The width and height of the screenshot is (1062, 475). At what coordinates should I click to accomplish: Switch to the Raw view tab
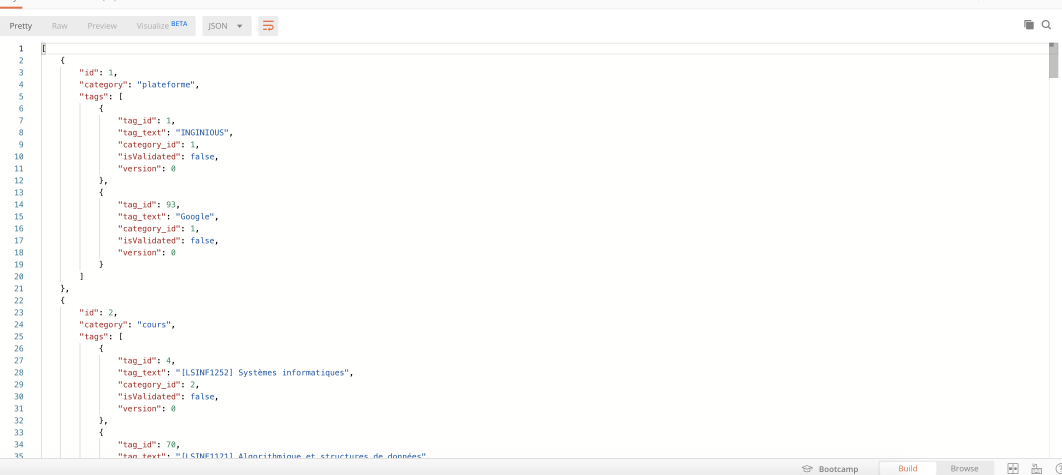60,26
